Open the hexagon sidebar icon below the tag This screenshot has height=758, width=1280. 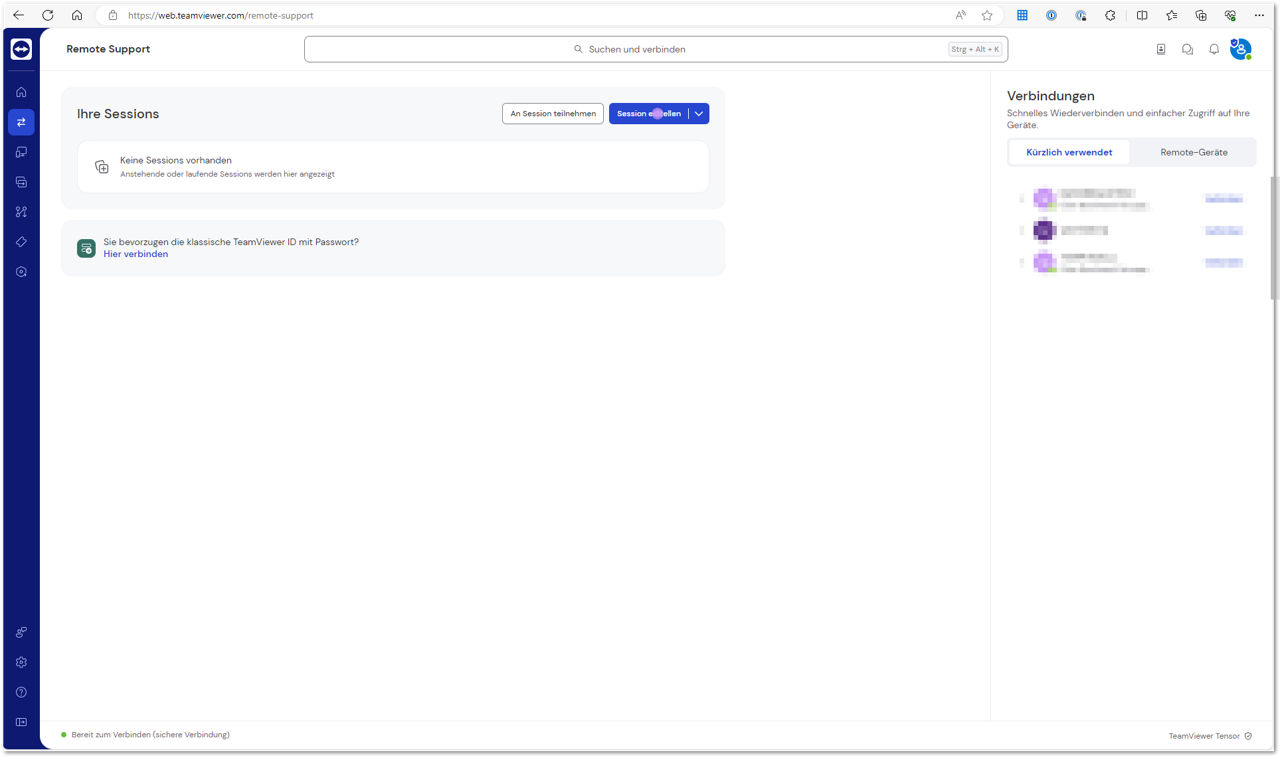pos(21,272)
